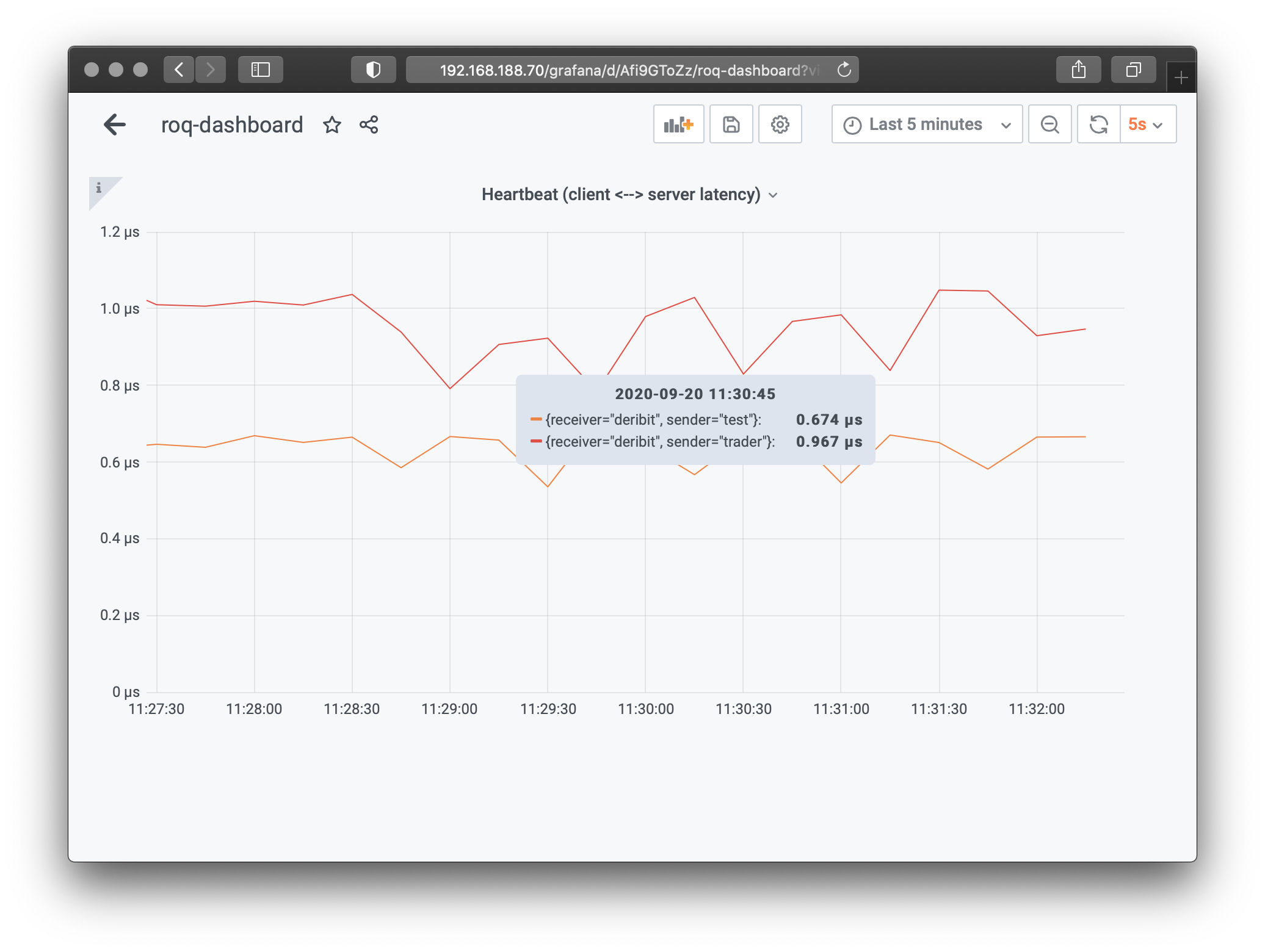Zoom out the time range
Image resolution: width=1265 pixels, height=952 pixels.
tap(1050, 124)
